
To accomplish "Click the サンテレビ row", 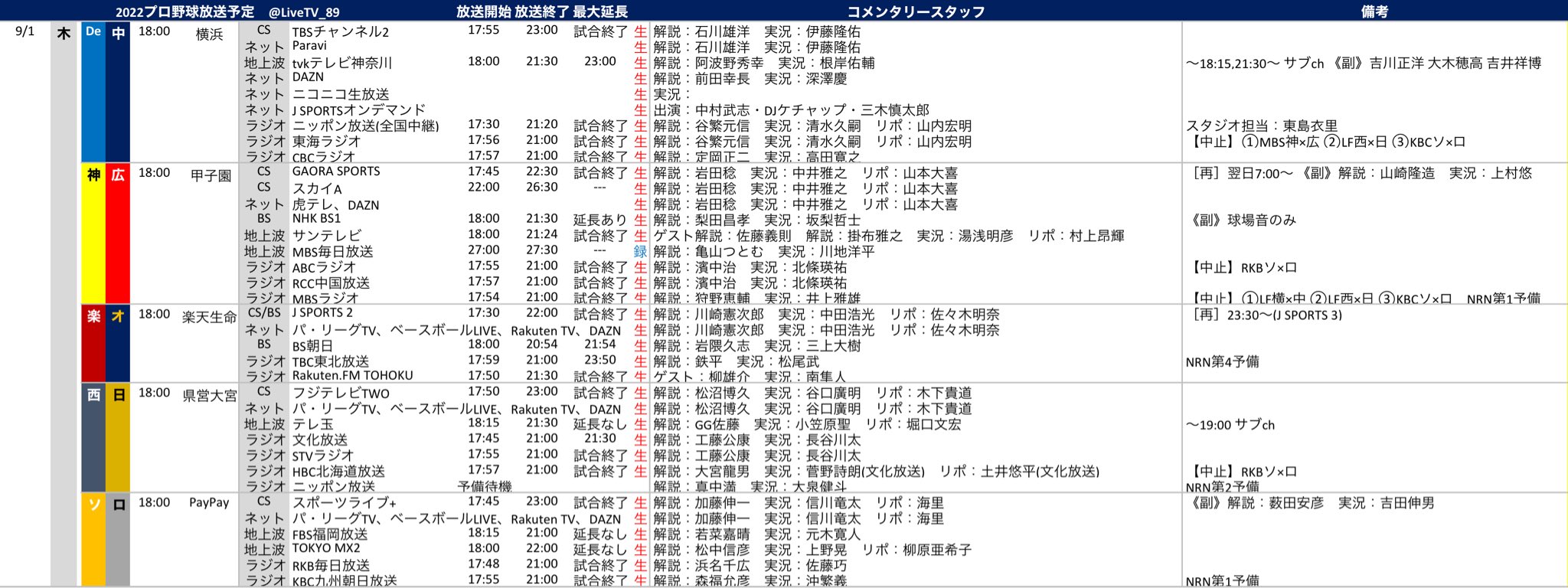I will pyautogui.click(x=327, y=236).
